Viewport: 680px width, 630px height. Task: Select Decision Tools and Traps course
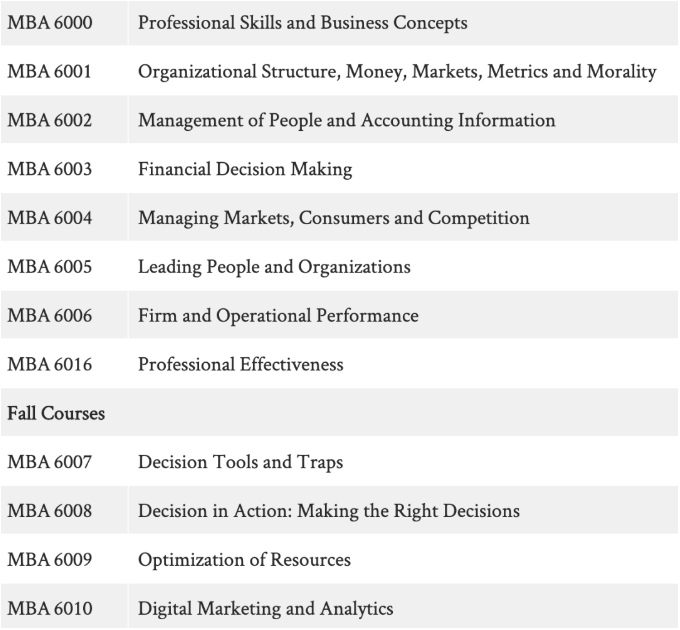point(240,462)
